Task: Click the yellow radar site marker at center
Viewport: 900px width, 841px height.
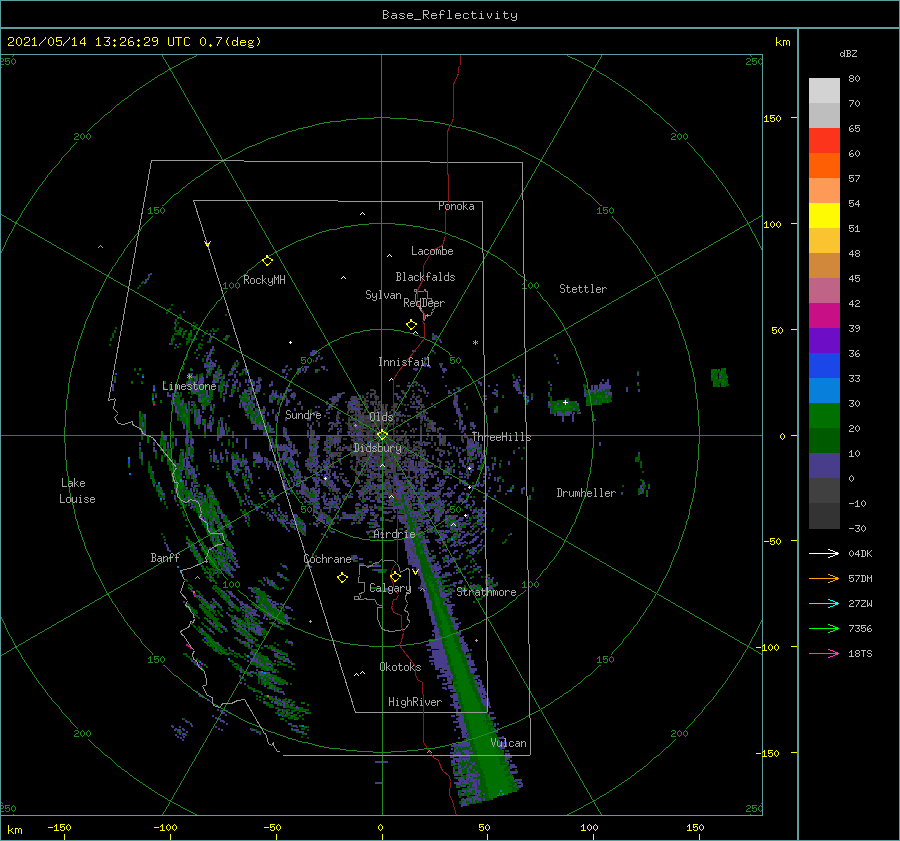Action: (x=382, y=435)
